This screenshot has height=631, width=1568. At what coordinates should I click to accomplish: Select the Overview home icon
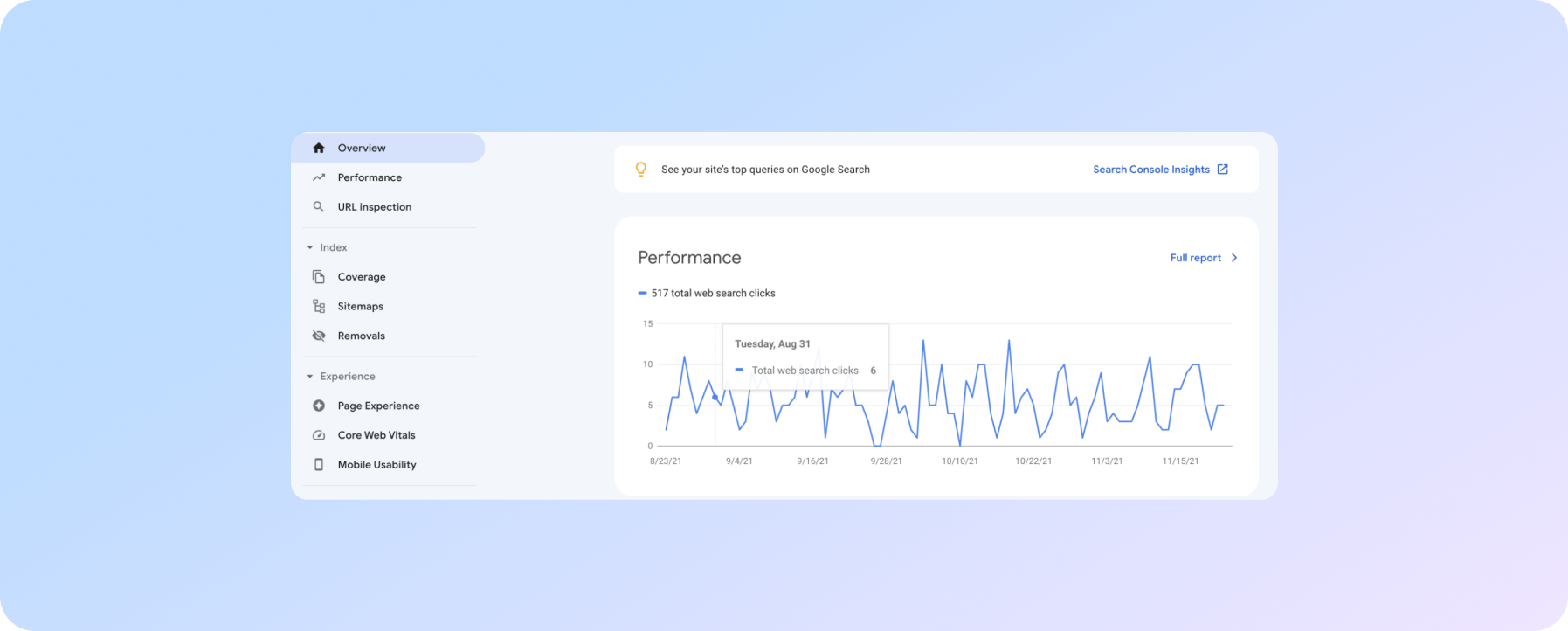coord(320,148)
